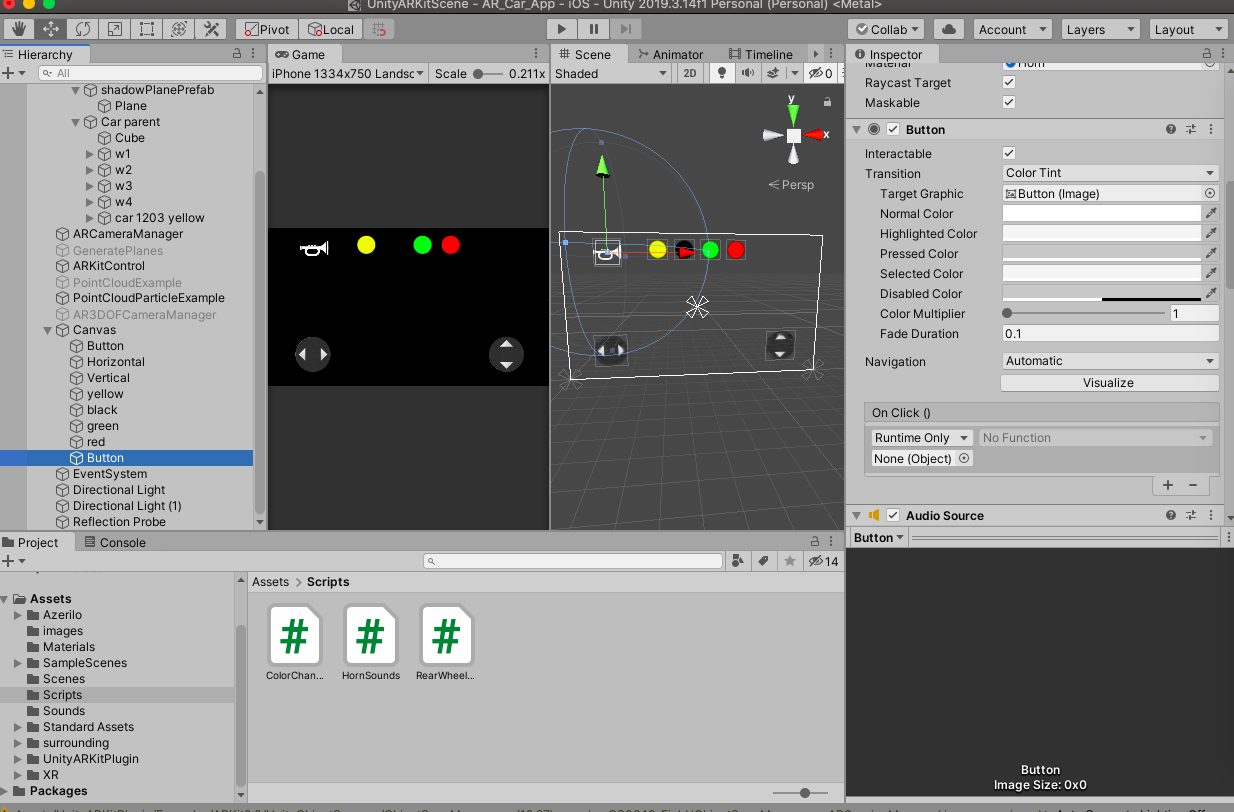Click the Play button

pos(564,30)
